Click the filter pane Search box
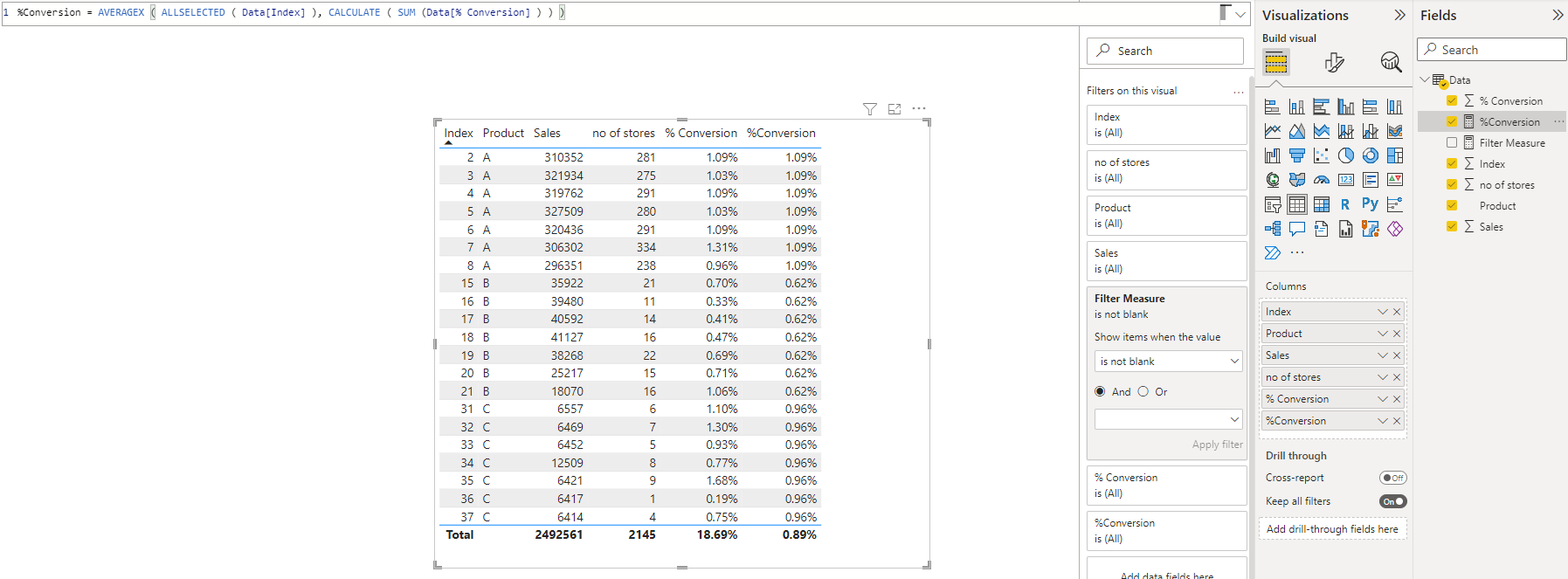Image resolution: width=1568 pixels, height=579 pixels. (1165, 51)
